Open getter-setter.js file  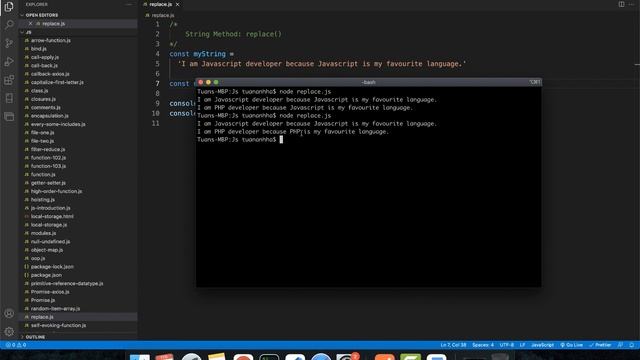48,183
